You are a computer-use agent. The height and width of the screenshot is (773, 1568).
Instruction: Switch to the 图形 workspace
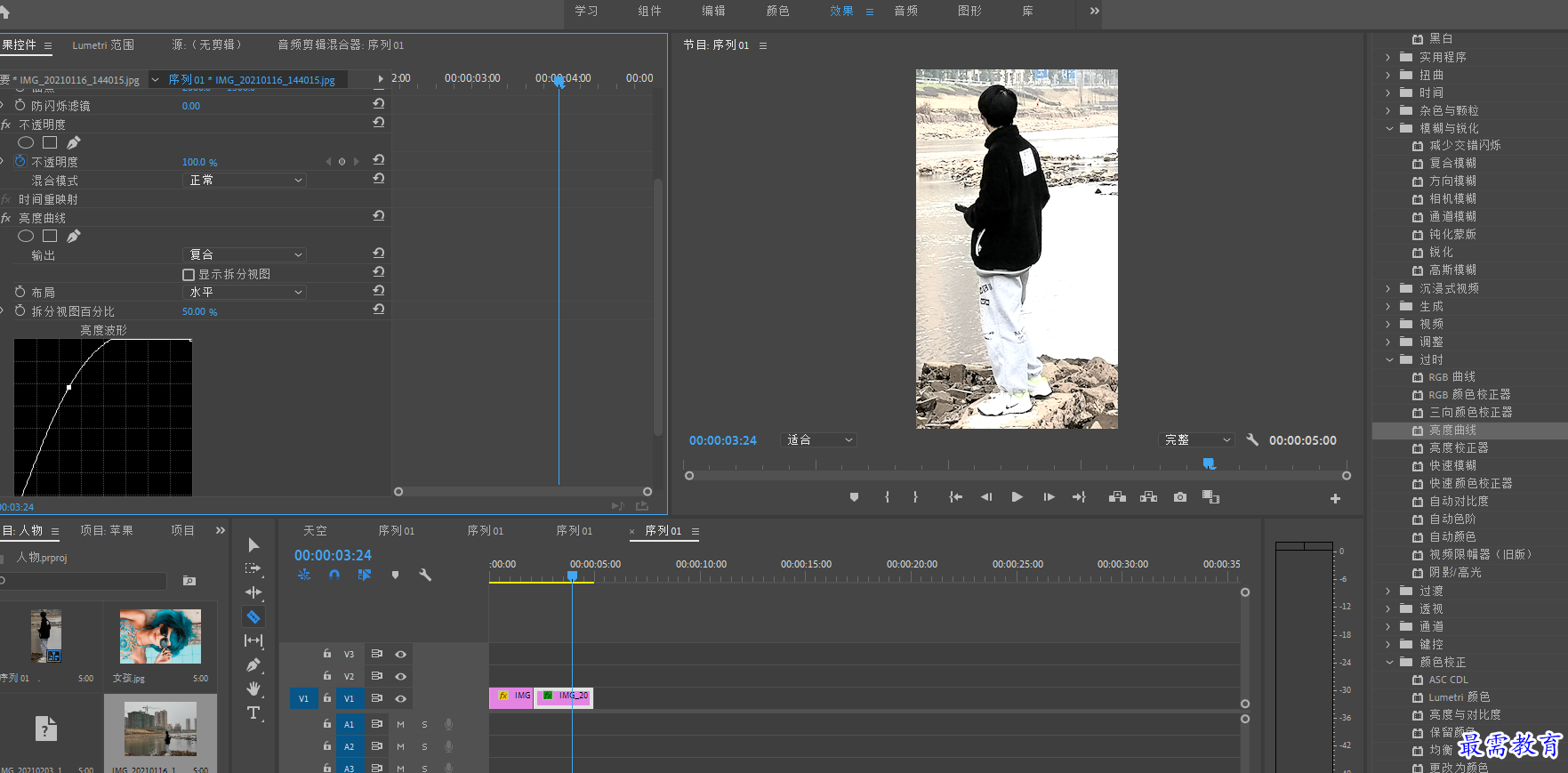[969, 11]
